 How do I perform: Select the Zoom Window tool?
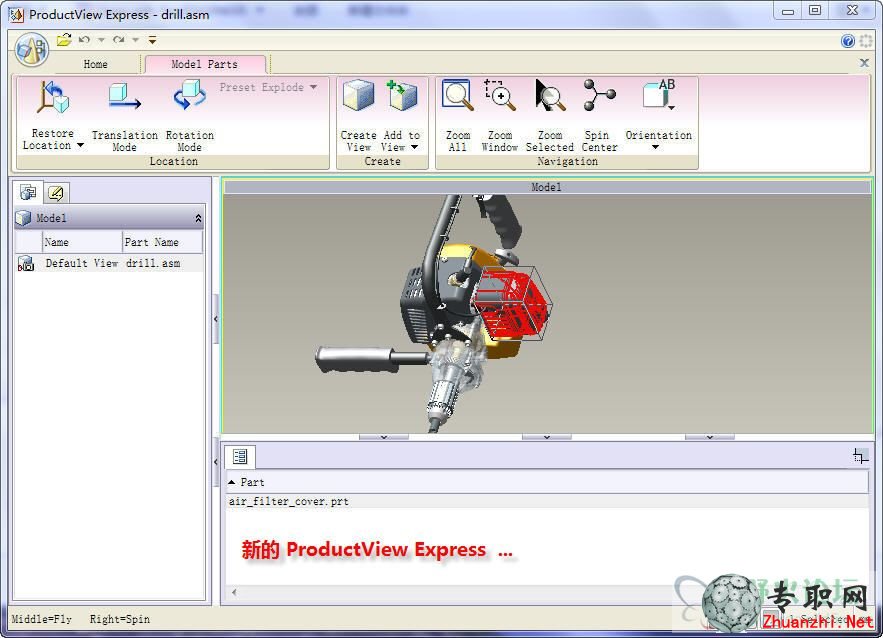click(x=500, y=116)
